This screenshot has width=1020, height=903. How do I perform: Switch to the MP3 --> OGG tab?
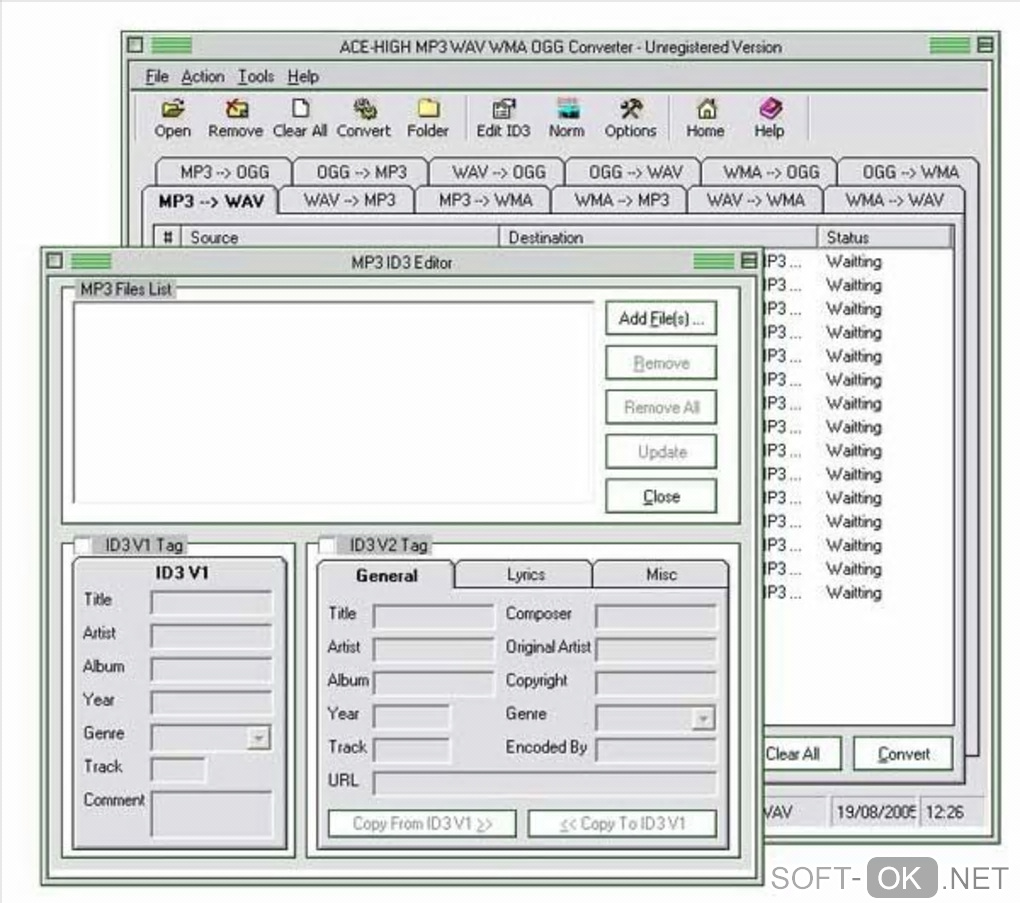coord(224,172)
